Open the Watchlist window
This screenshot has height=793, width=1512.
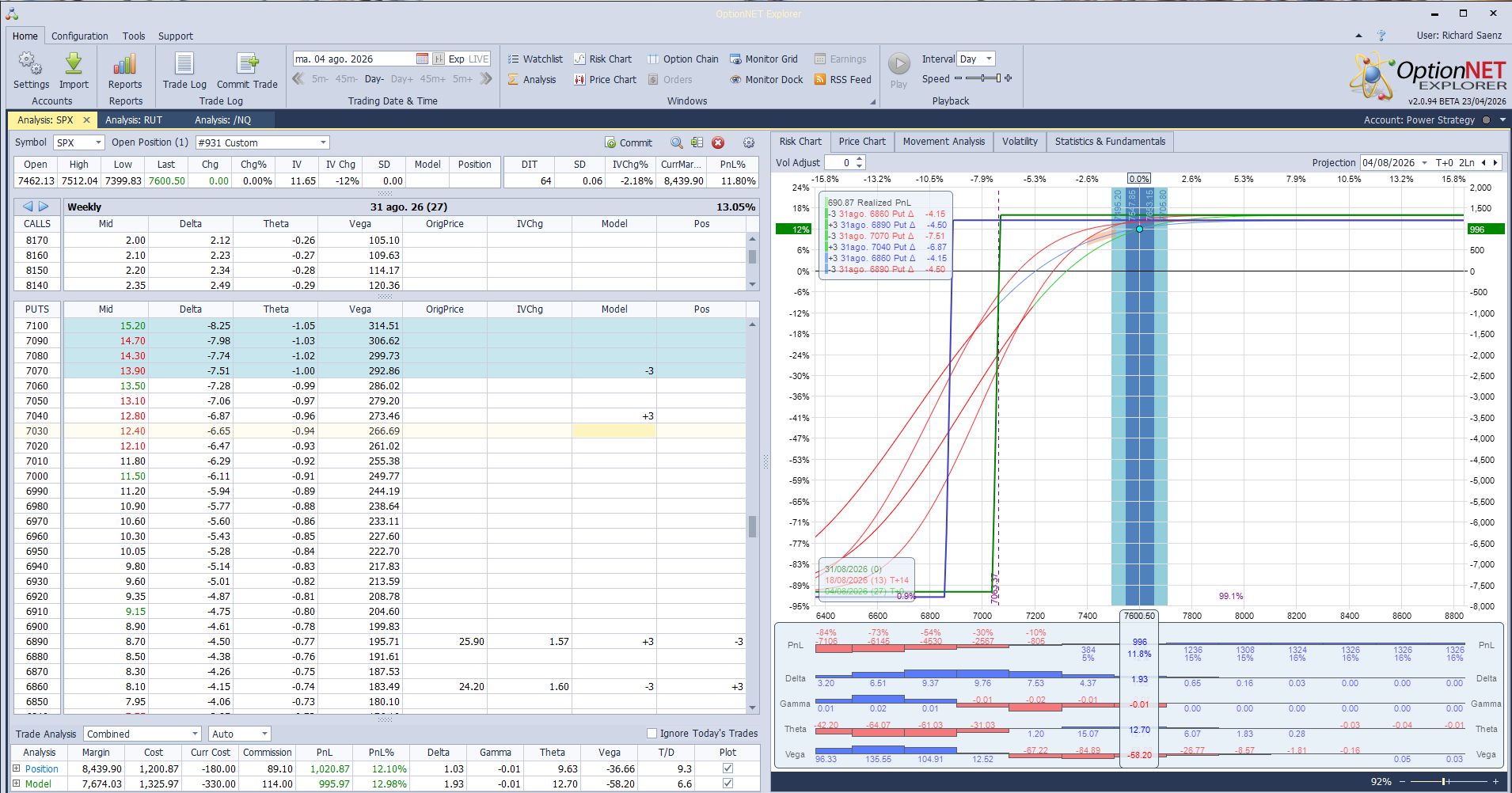pos(535,59)
